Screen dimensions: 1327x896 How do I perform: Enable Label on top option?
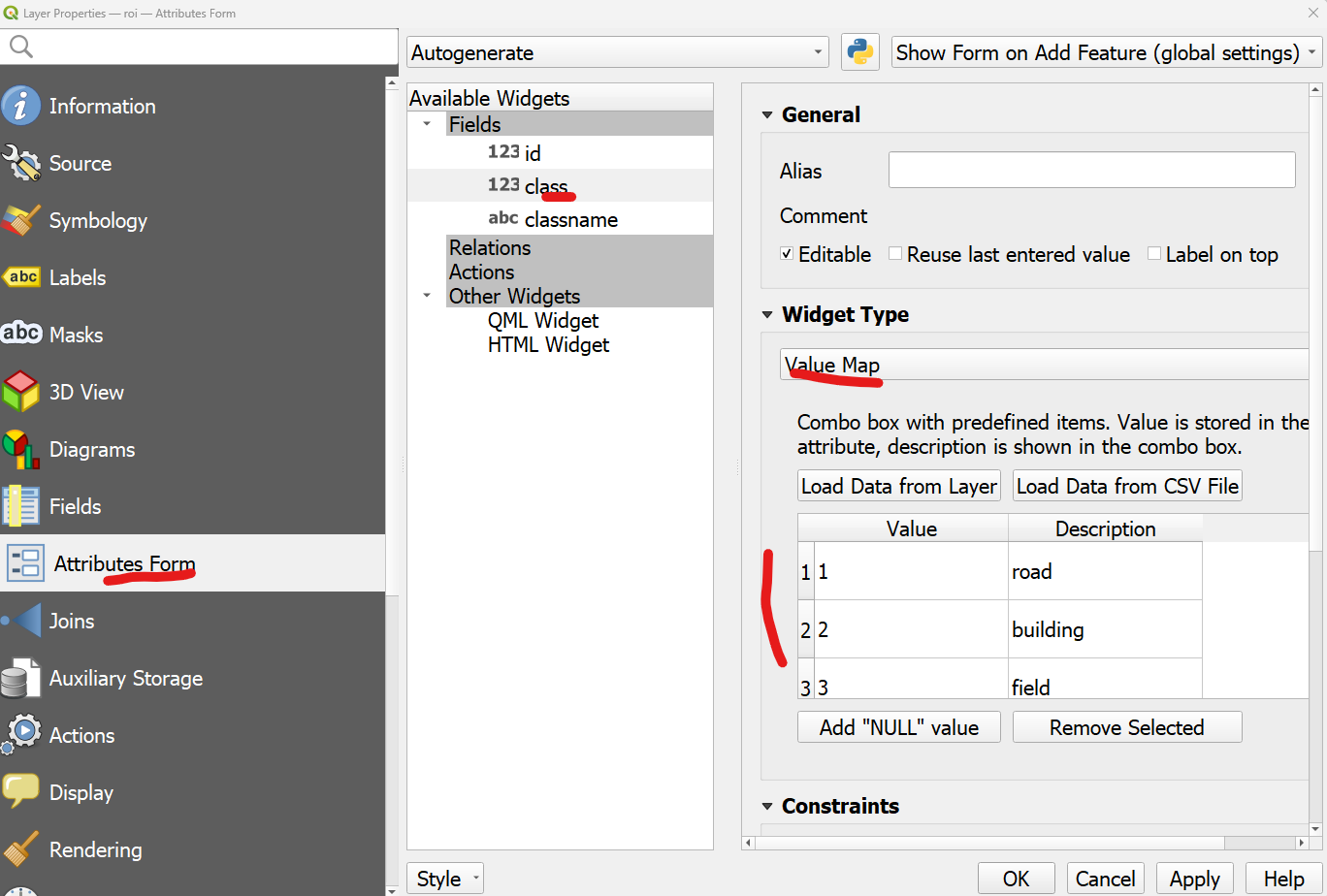(x=1154, y=254)
